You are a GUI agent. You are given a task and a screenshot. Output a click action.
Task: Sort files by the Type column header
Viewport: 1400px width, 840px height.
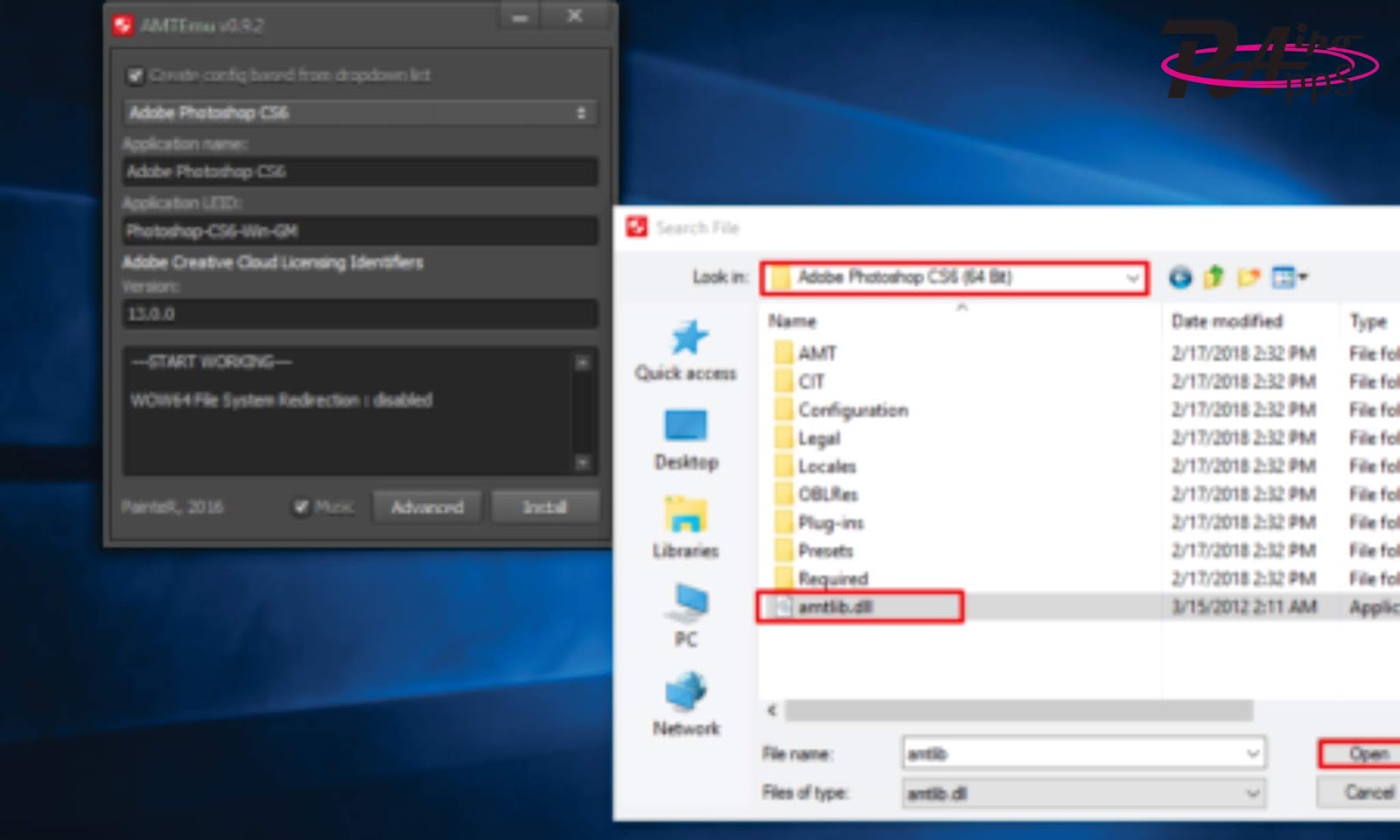(1369, 321)
